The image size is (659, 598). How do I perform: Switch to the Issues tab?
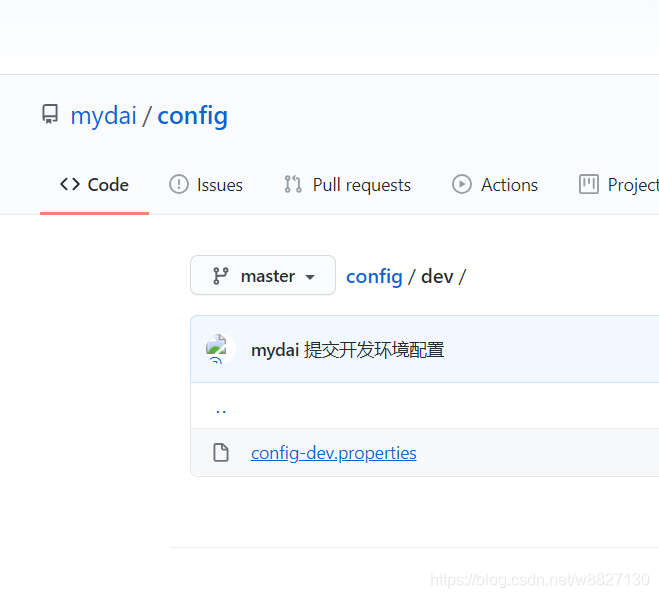[x=206, y=185]
